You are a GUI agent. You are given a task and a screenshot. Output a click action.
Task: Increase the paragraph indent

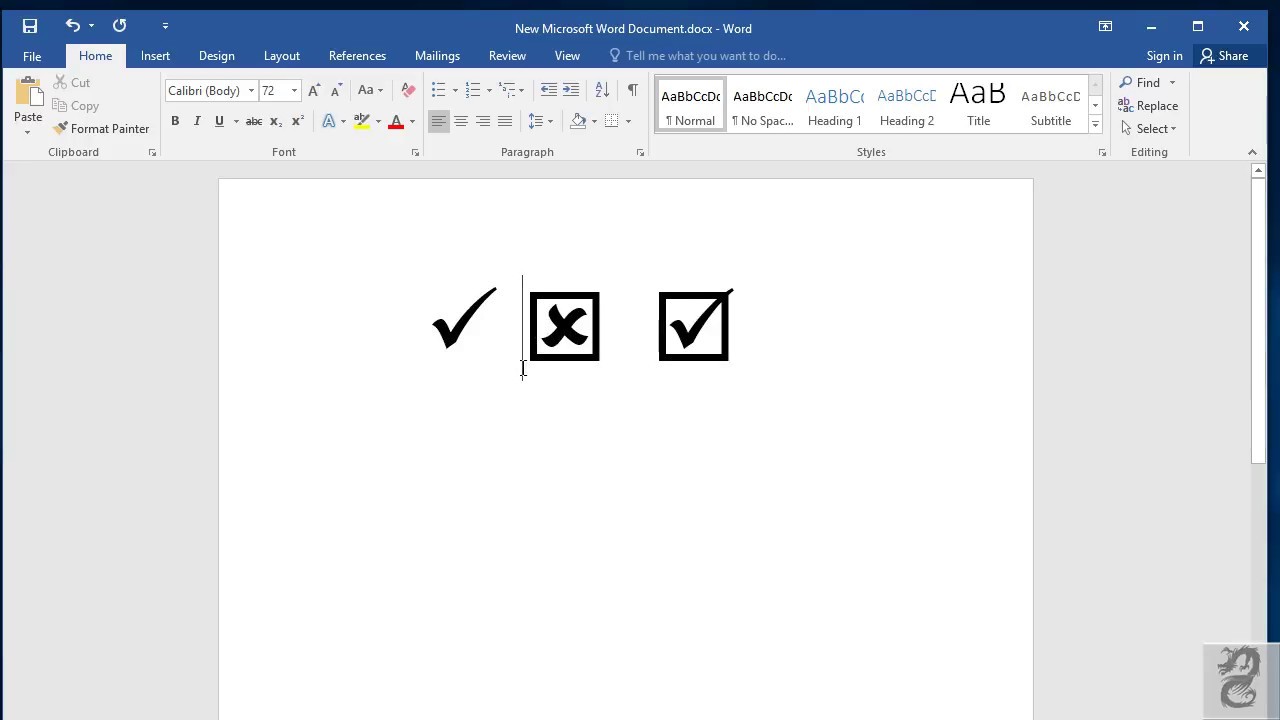point(571,90)
